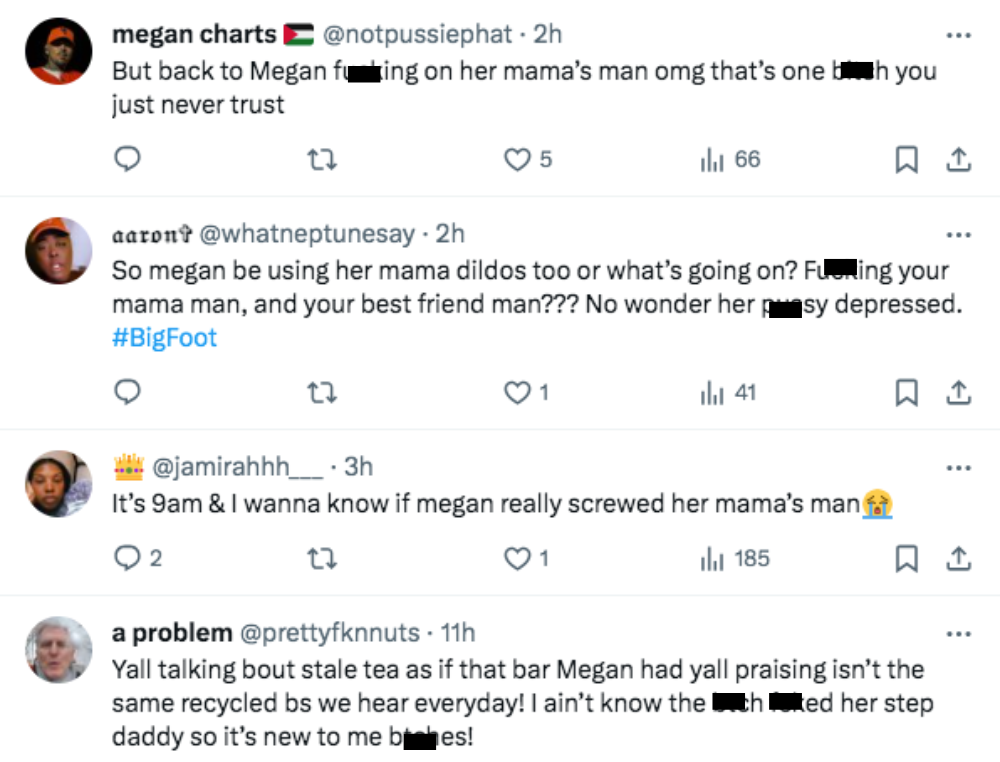
Task: Open the megan charts display name
Action: (x=194, y=35)
